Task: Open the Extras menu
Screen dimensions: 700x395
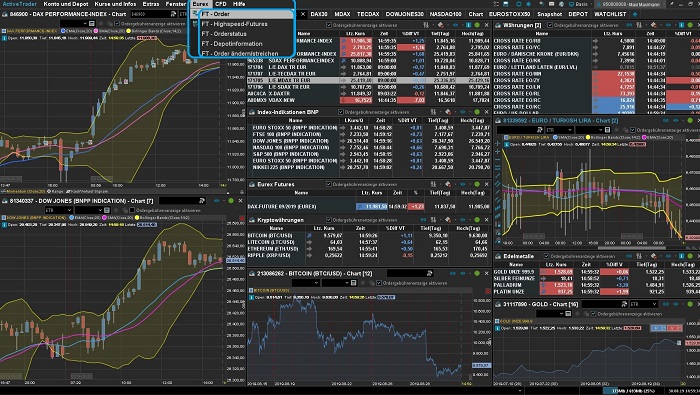Action: pos(150,4)
